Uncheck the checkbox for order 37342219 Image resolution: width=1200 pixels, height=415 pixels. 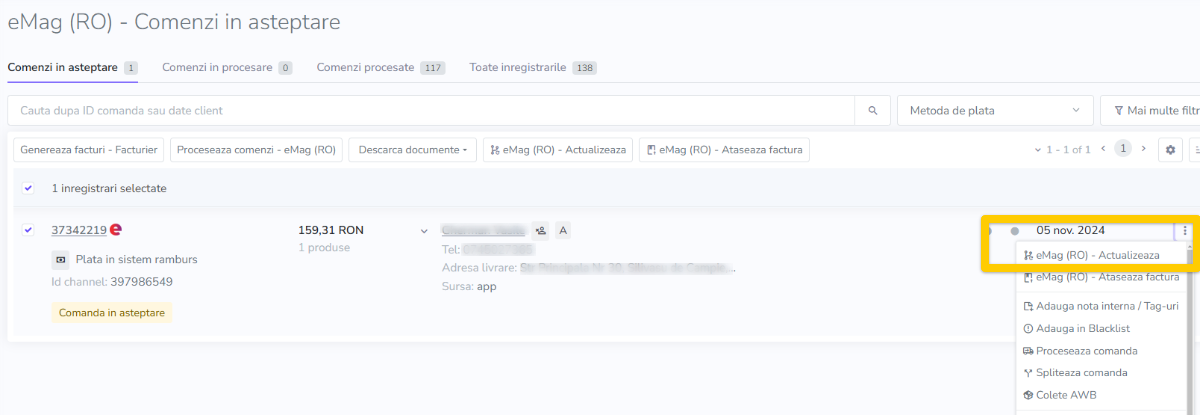tap(28, 230)
